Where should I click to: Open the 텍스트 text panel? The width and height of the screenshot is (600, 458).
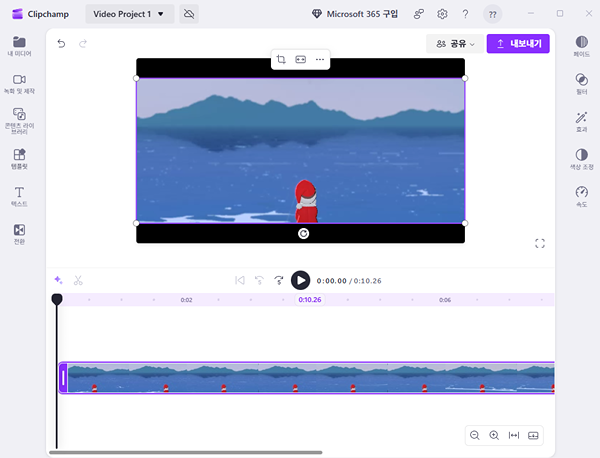[x=18, y=195]
